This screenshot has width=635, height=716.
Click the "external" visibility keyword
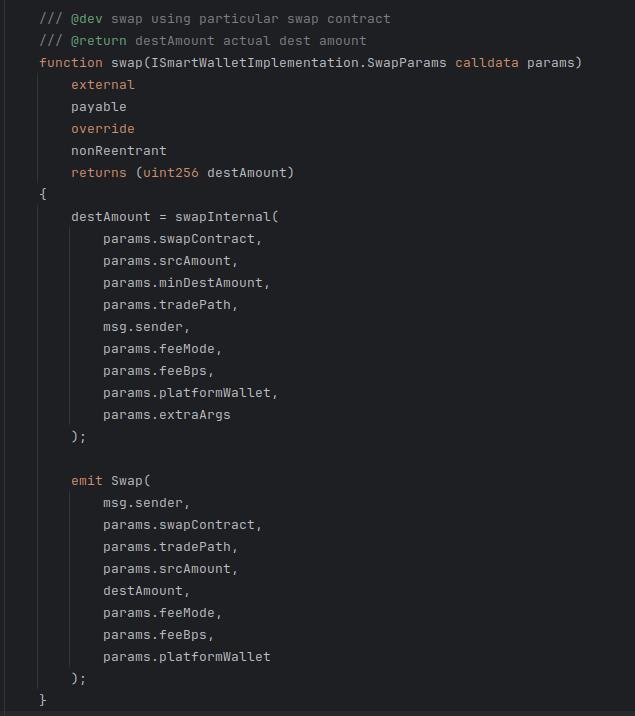click(102, 84)
